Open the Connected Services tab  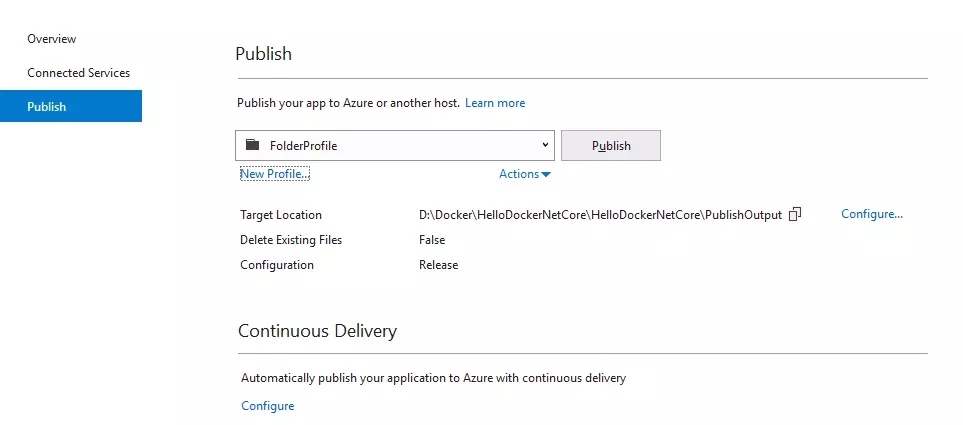[x=78, y=73]
